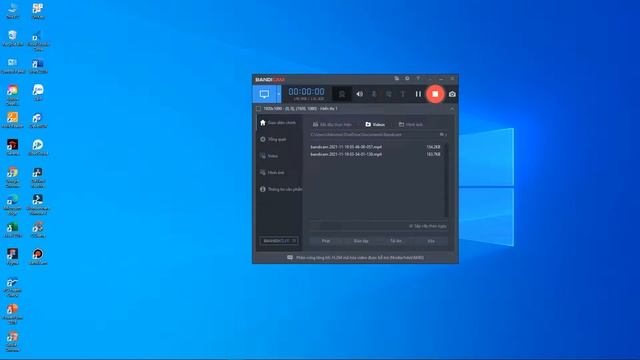Open the Excel desktop shortcut
The image size is (640, 360).
pyautogui.click(x=13, y=230)
